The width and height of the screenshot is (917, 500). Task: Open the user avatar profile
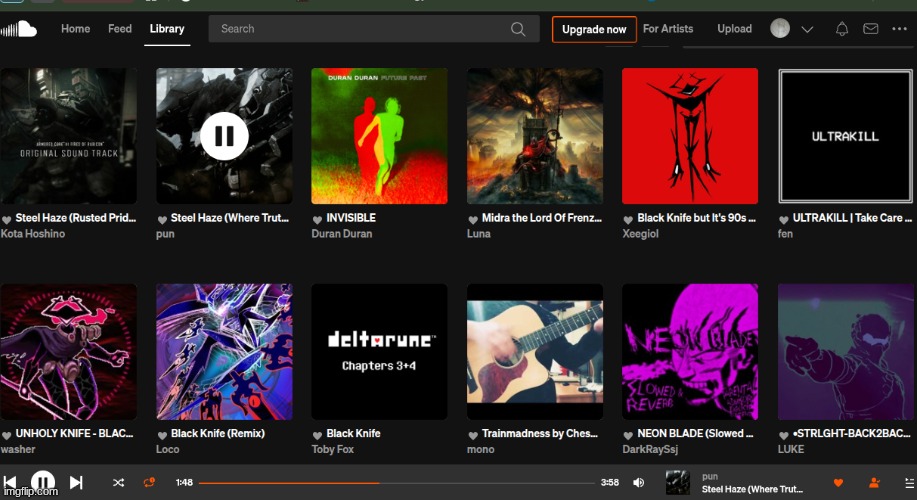(780, 28)
